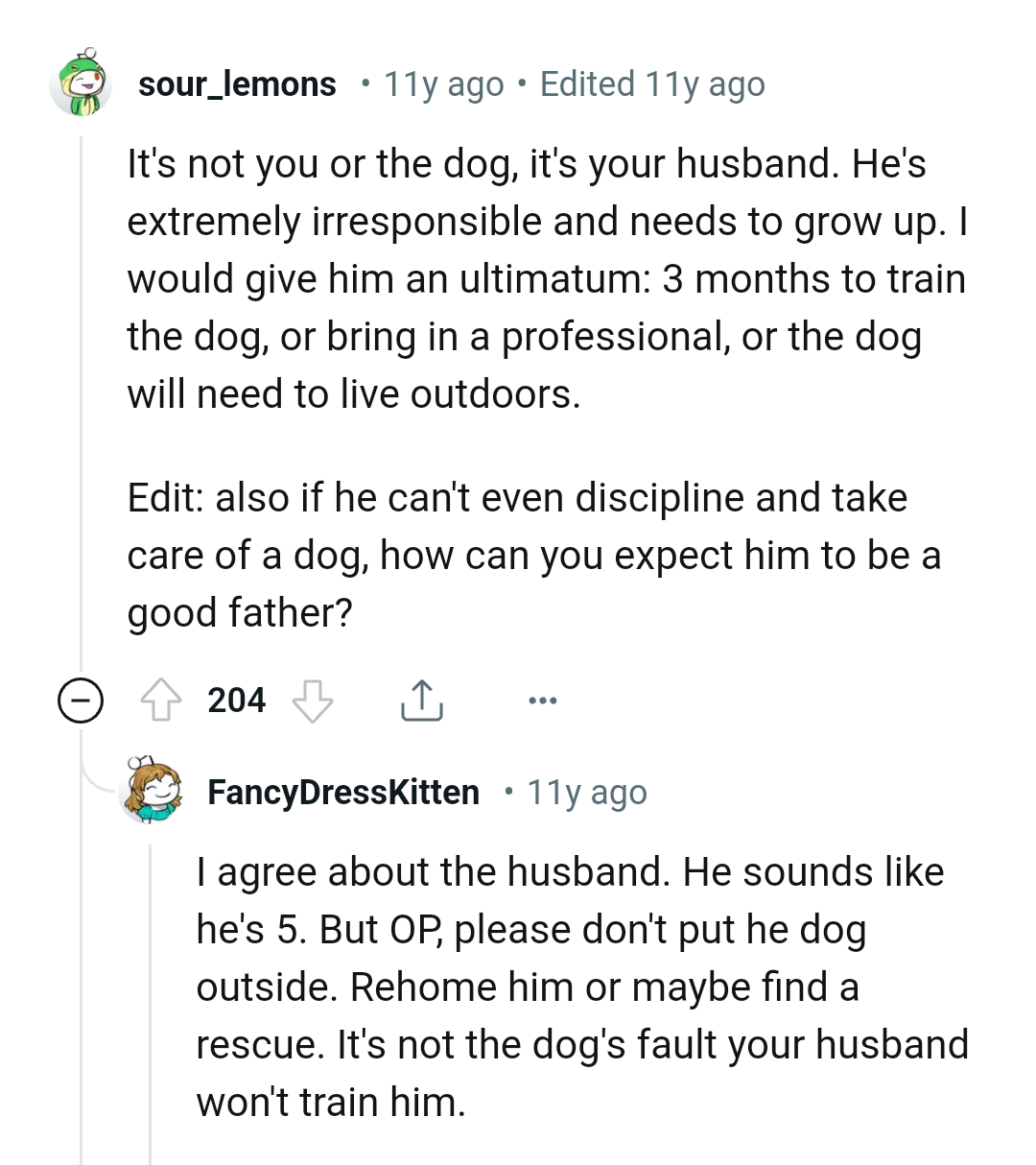Click the vote count showing 204
The image size is (1036, 1165).
coord(236,700)
